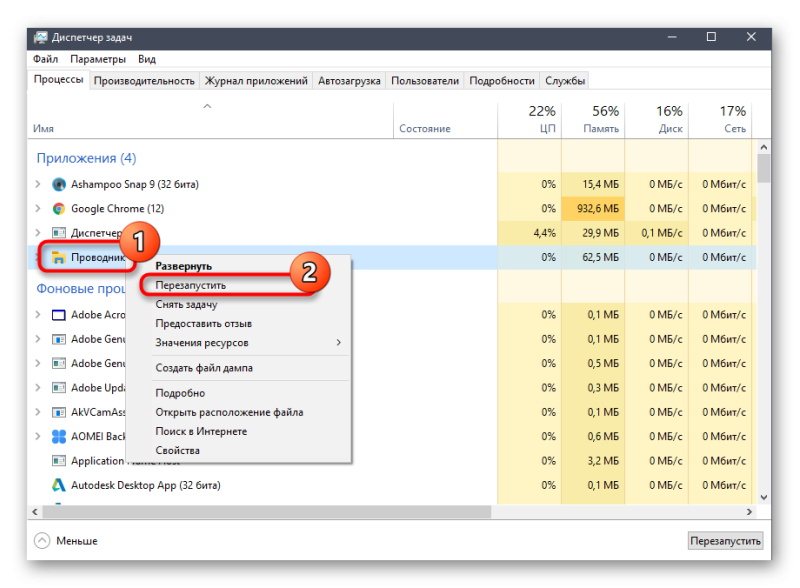
Task: Click the 4,4% CPU value
Action: [x=544, y=233]
